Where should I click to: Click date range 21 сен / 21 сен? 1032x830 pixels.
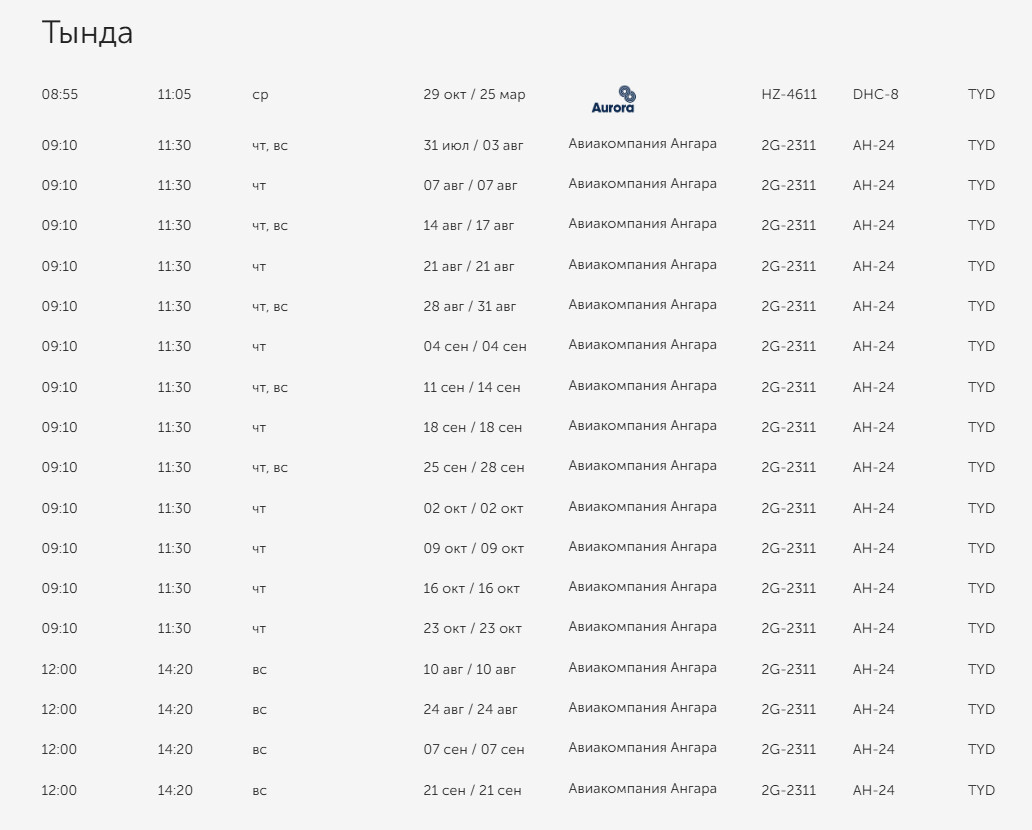[472, 791]
